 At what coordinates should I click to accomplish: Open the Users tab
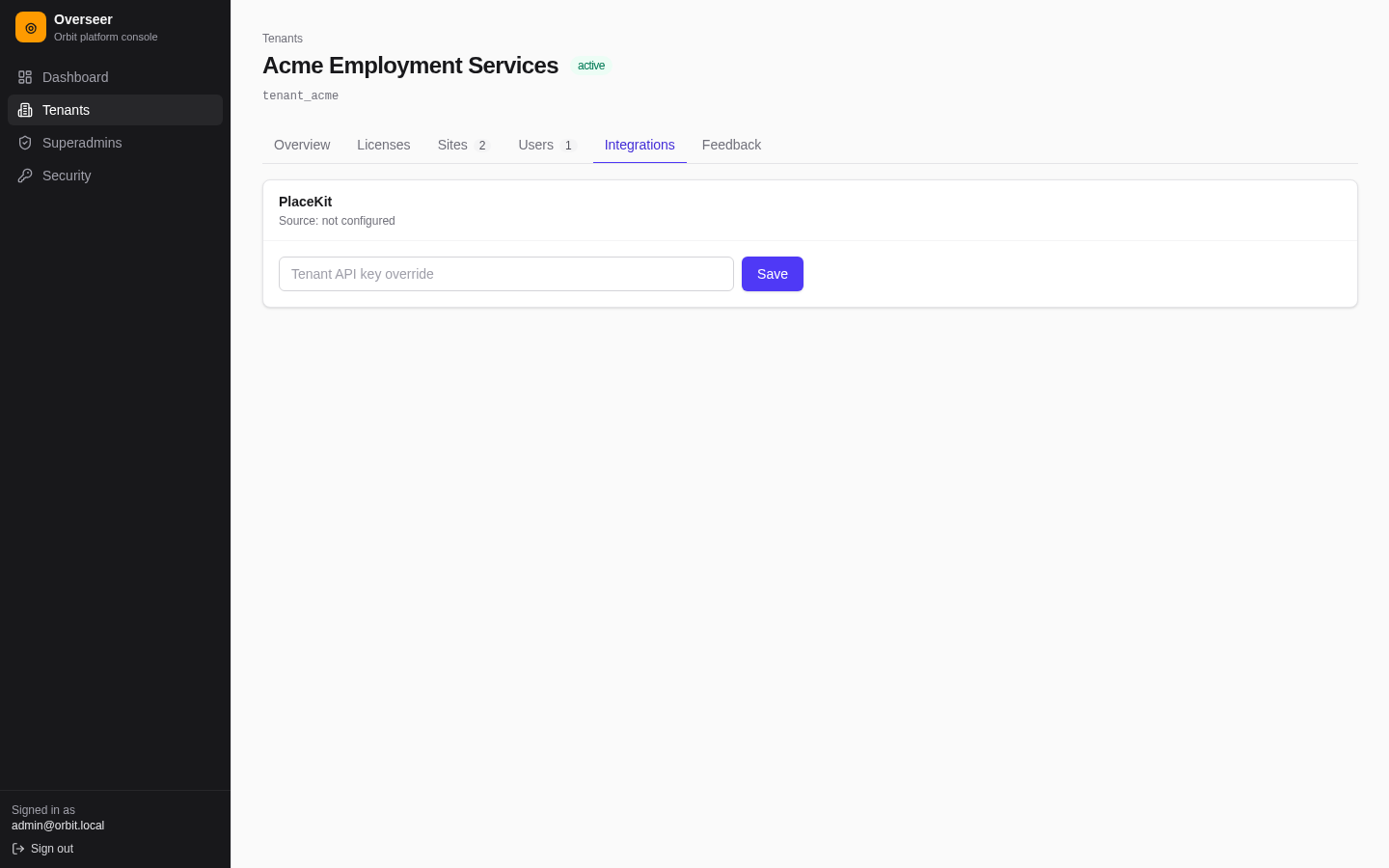point(547,145)
